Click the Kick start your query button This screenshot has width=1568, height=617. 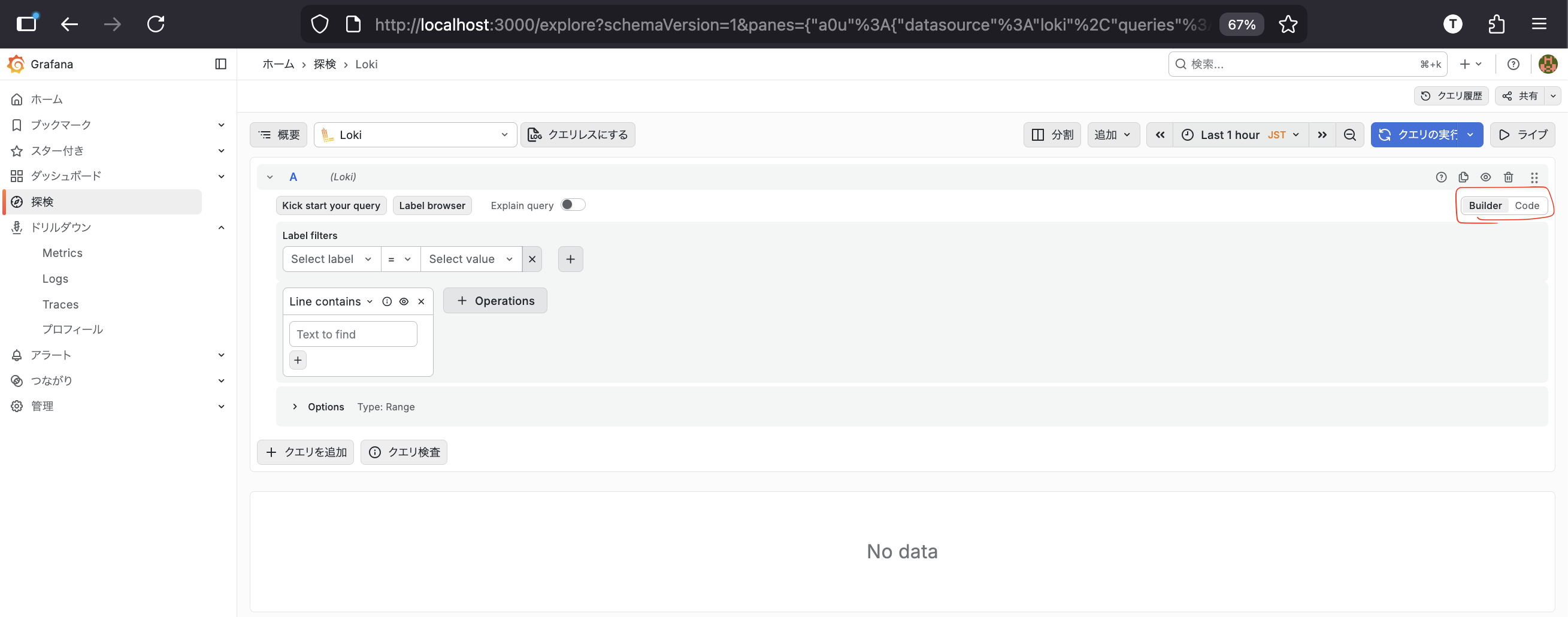(331, 205)
